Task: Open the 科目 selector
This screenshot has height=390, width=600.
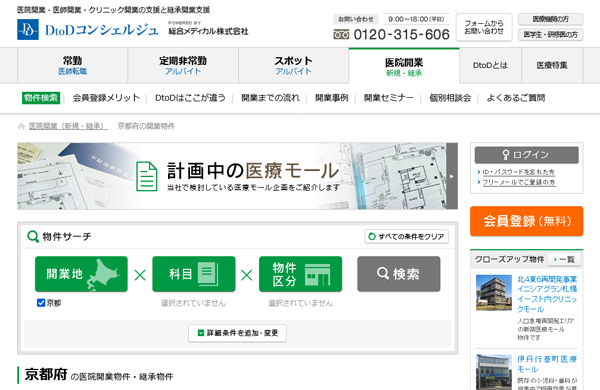Action: click(194, 274)
